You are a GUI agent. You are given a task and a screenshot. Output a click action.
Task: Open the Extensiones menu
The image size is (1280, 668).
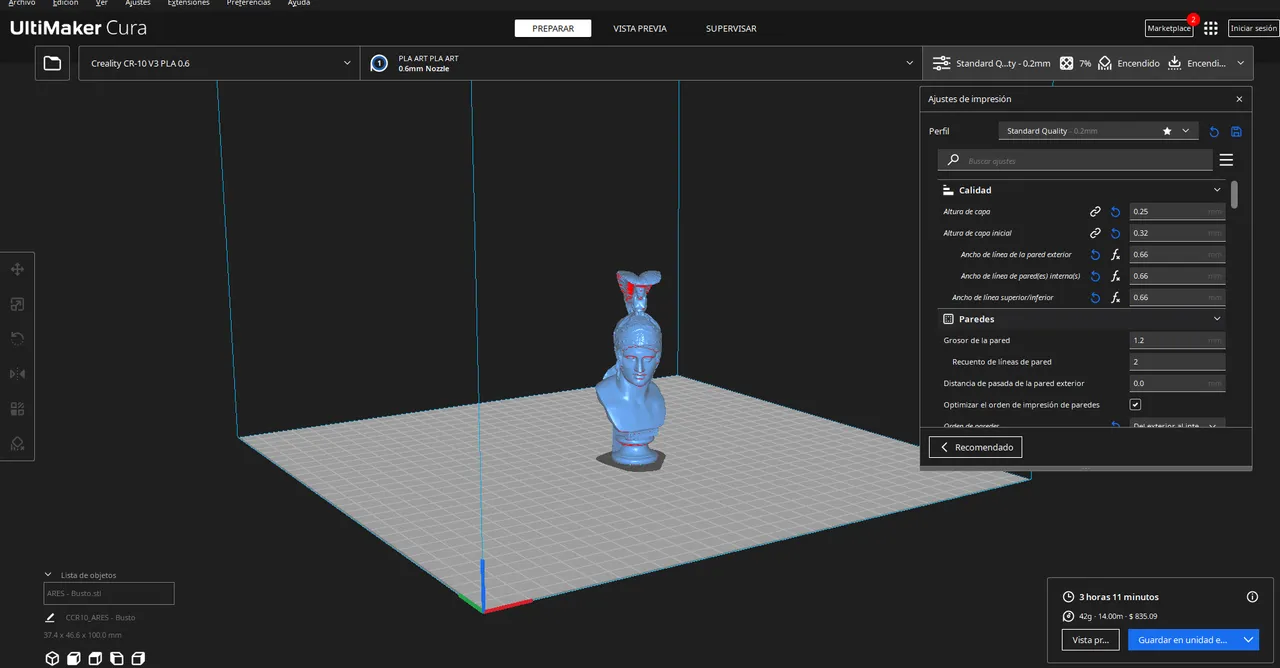point(189,3)
